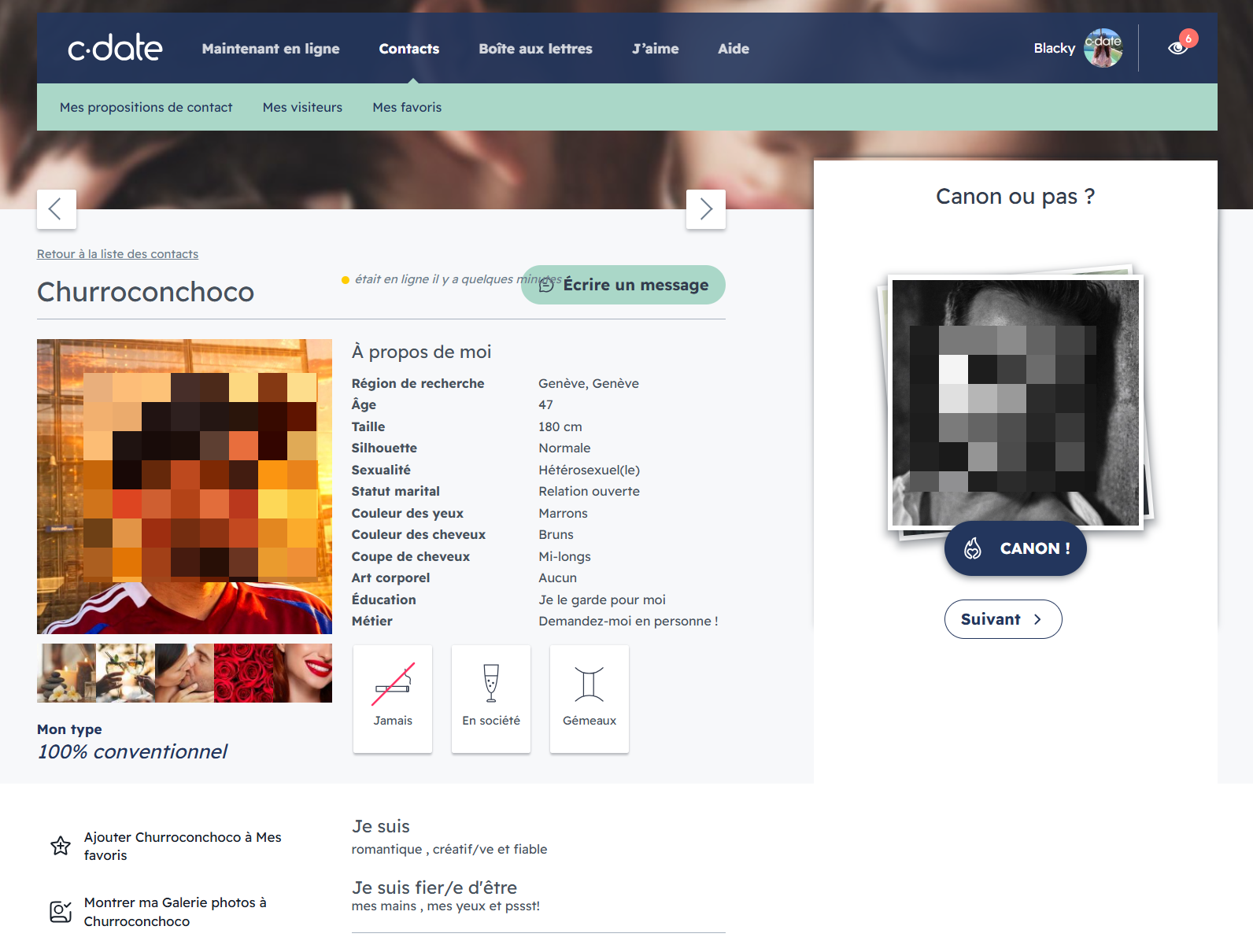Screen dimensions: 1253x952
Task: Select Mes favoris tab
Action: pyautogui.click(x=407, y=107)
